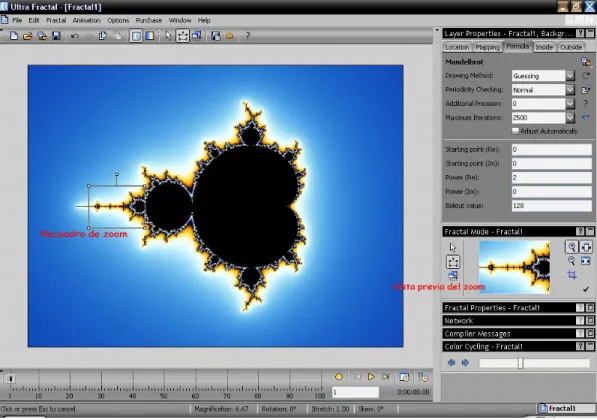This screenshot has width=597, height=420.
Task: Click the Color Cycling speed slider
Action: (x=520, y=363)
